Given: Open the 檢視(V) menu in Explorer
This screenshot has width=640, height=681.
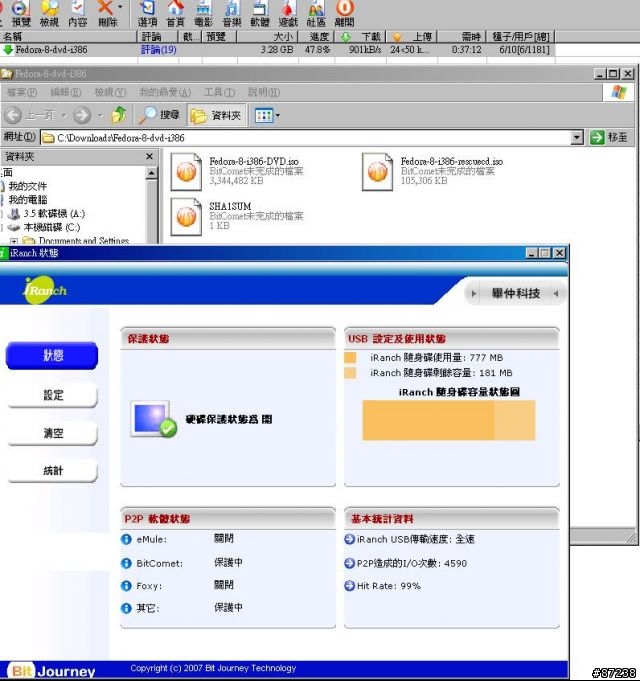Looking at the screenshot, I should point(110,92).
